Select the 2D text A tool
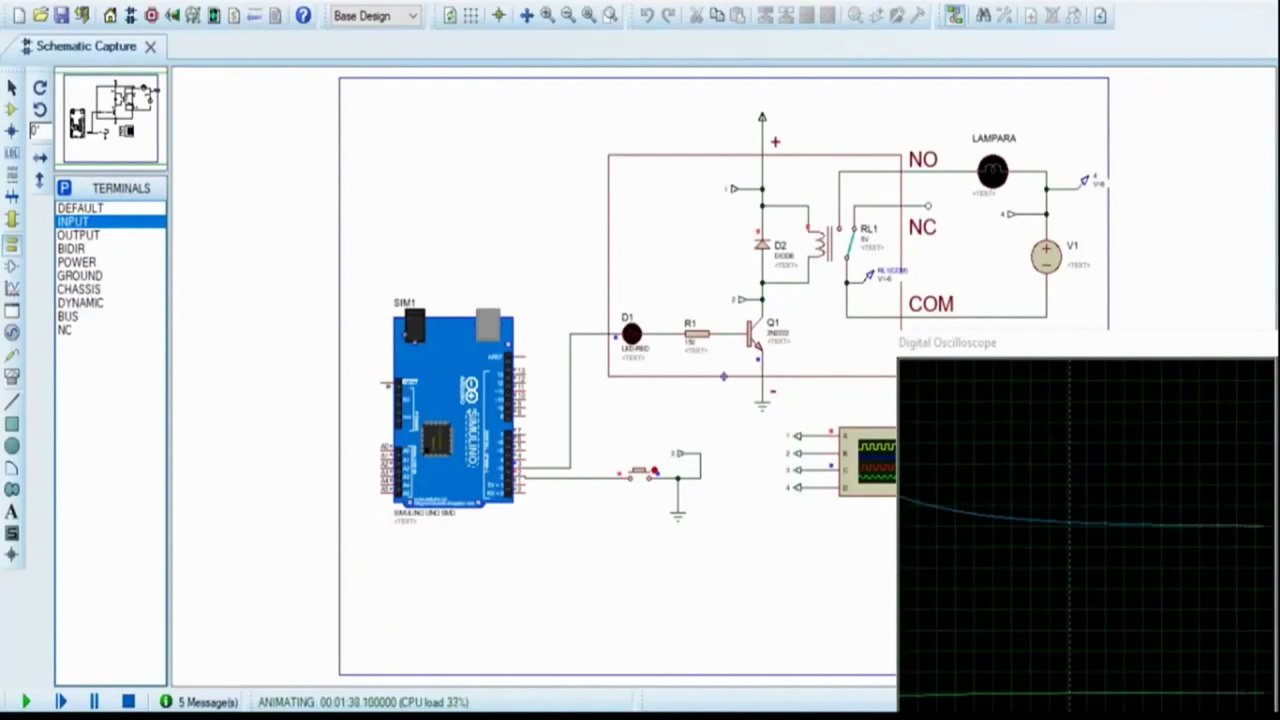The height and width of the screenshot is (720, 1280). 12,511
